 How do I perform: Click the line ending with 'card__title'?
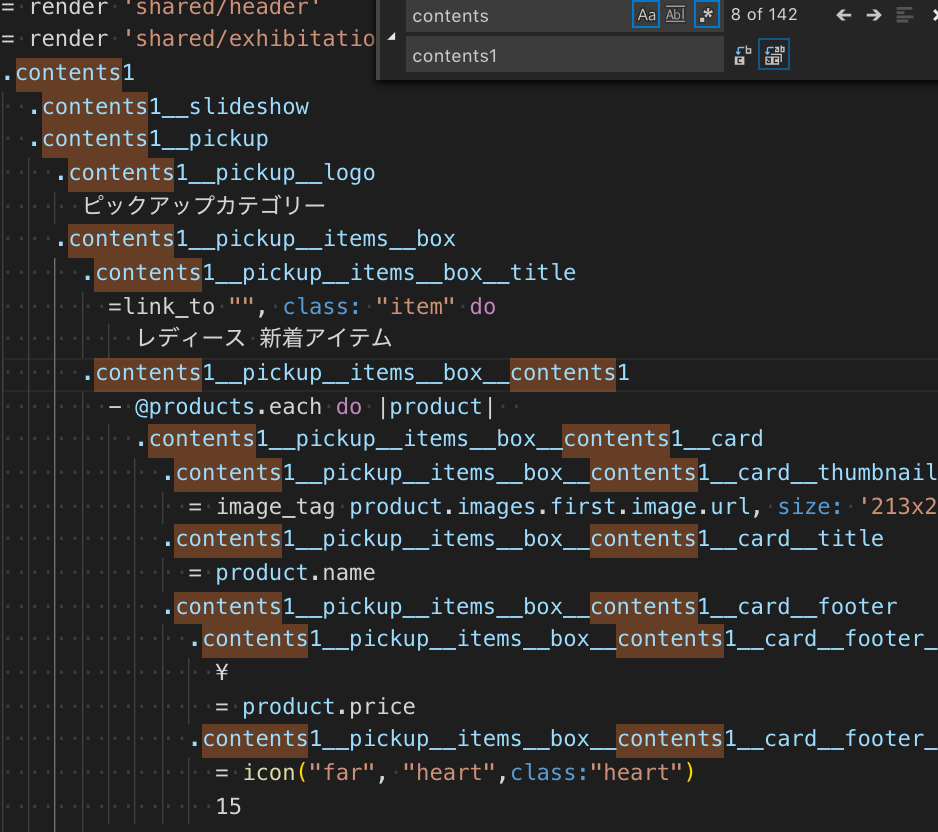coord(523,539)
